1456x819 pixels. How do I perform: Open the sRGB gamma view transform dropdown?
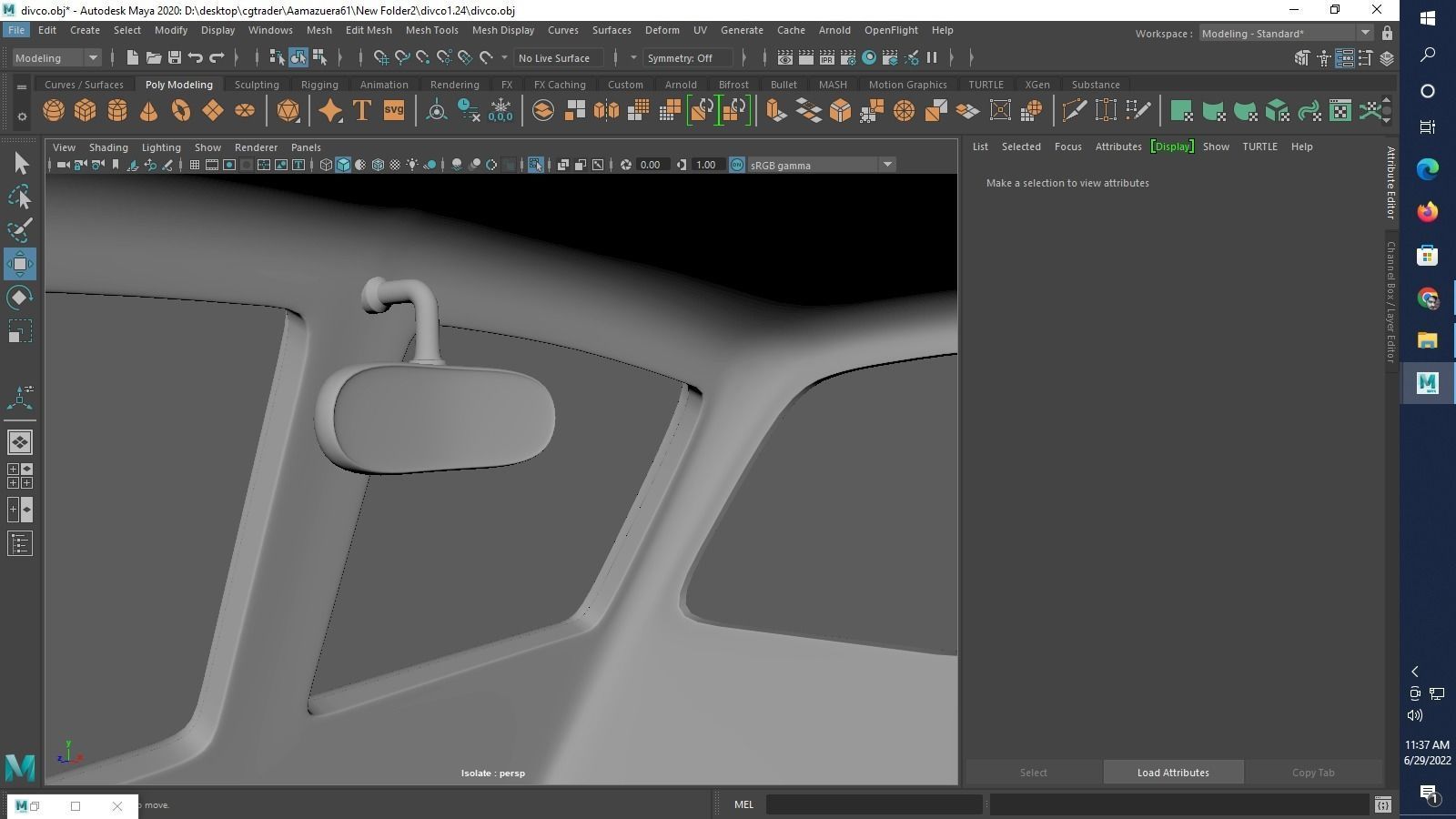click(x=821, y=165)
